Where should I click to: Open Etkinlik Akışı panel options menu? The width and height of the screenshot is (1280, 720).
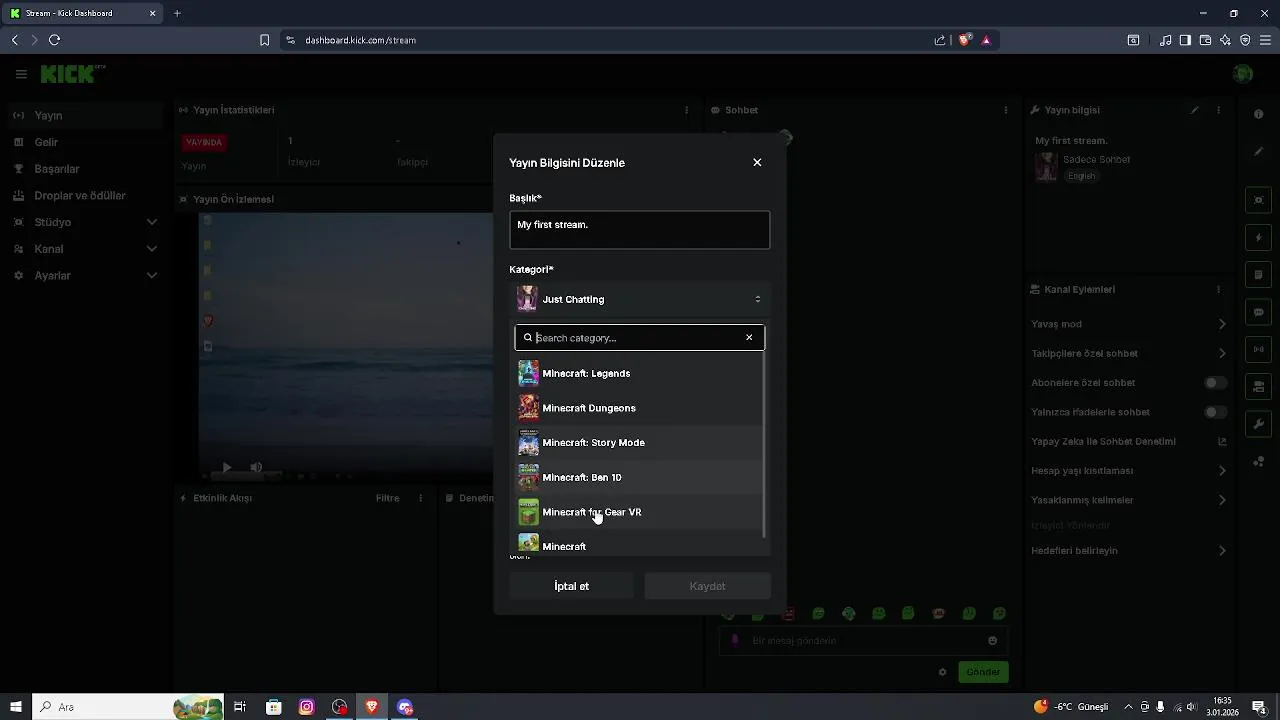[420, 498]
